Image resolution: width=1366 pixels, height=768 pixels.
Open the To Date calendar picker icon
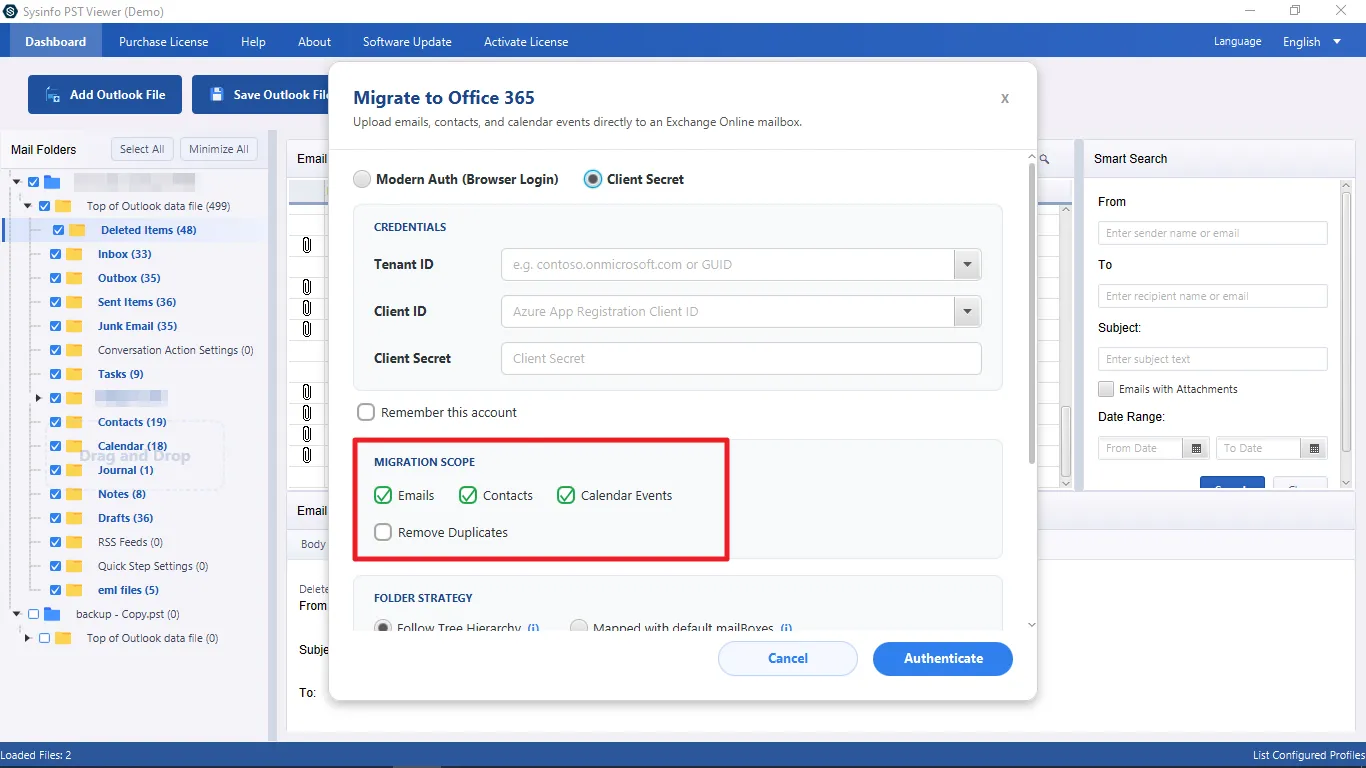[x=1314, y=449]
